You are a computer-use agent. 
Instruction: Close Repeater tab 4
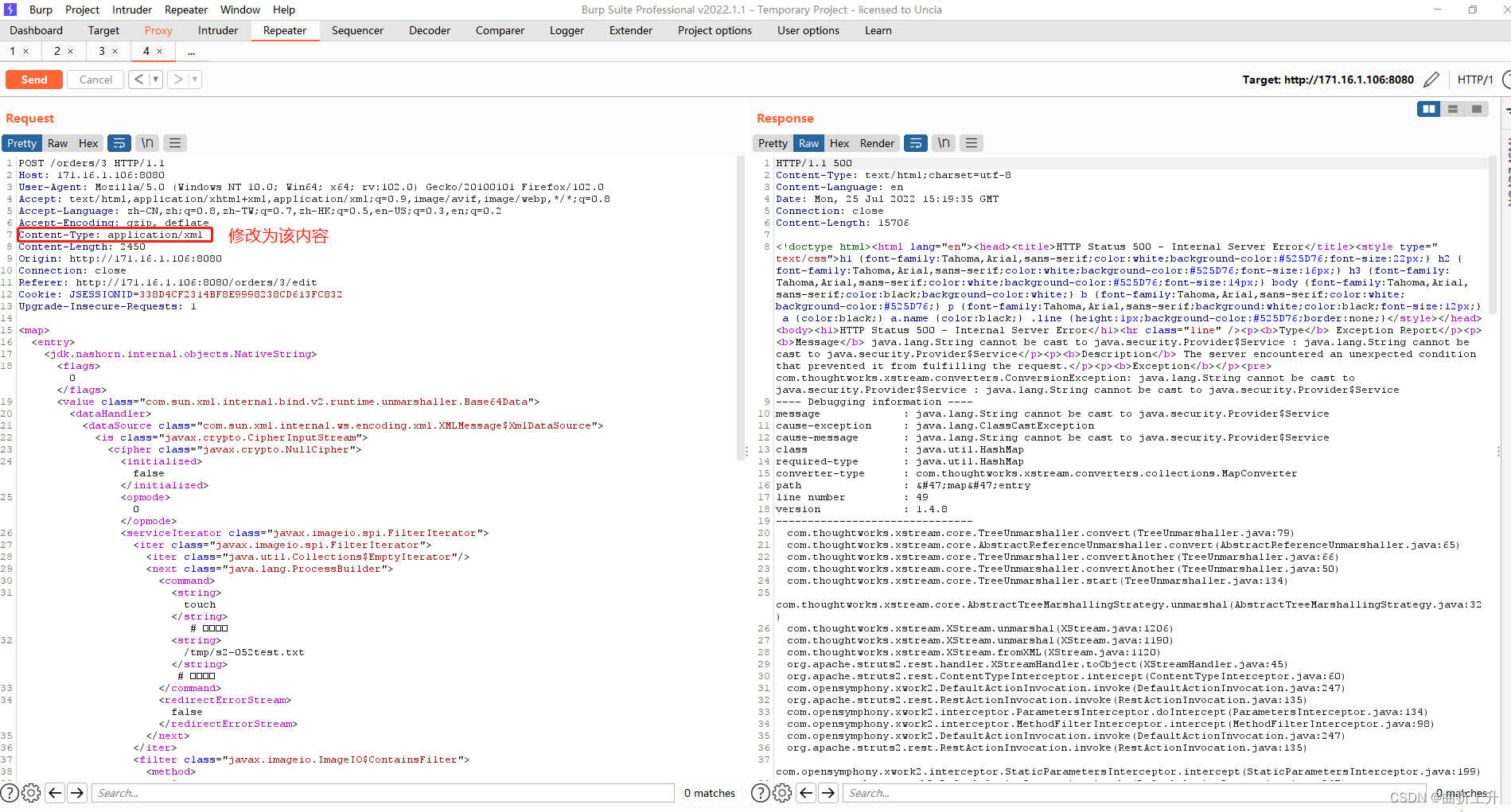coord(160,51)
